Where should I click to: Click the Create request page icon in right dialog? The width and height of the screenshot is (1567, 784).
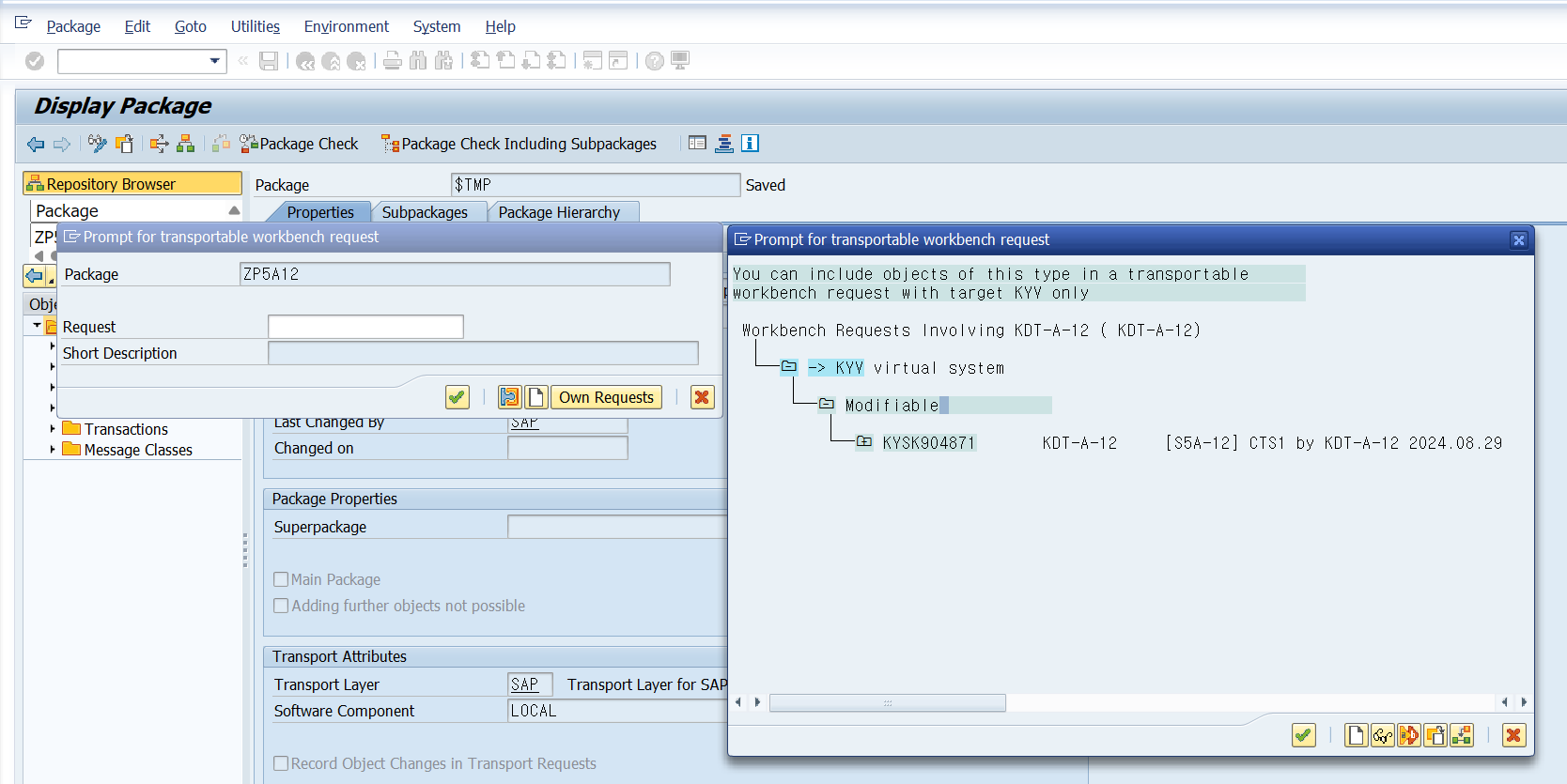pyautogui.click(x=1356, y=735)
